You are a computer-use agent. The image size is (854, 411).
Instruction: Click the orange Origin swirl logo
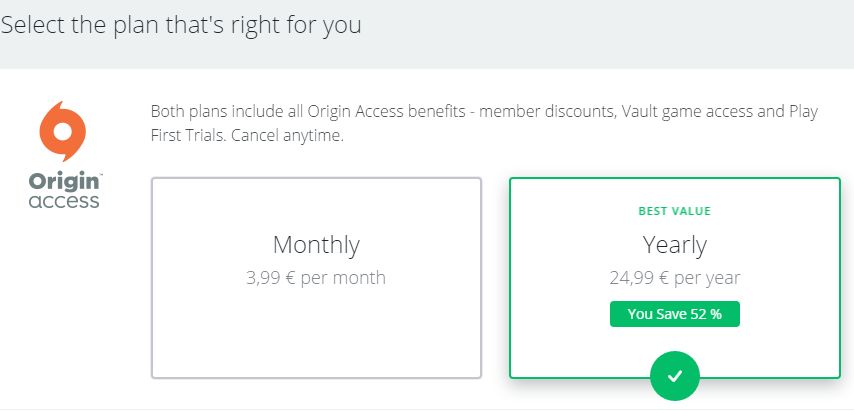click(63, 131)
